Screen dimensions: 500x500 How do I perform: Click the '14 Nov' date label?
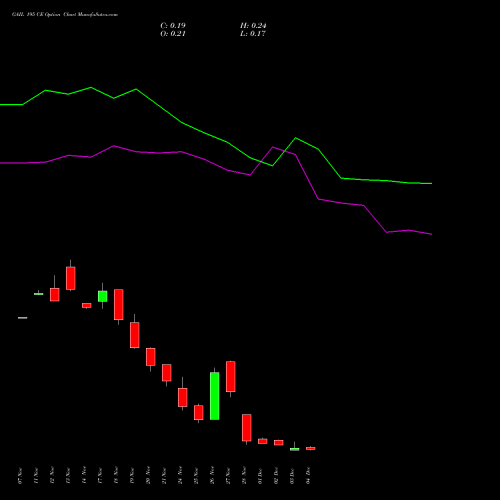[x=84, y=476]
